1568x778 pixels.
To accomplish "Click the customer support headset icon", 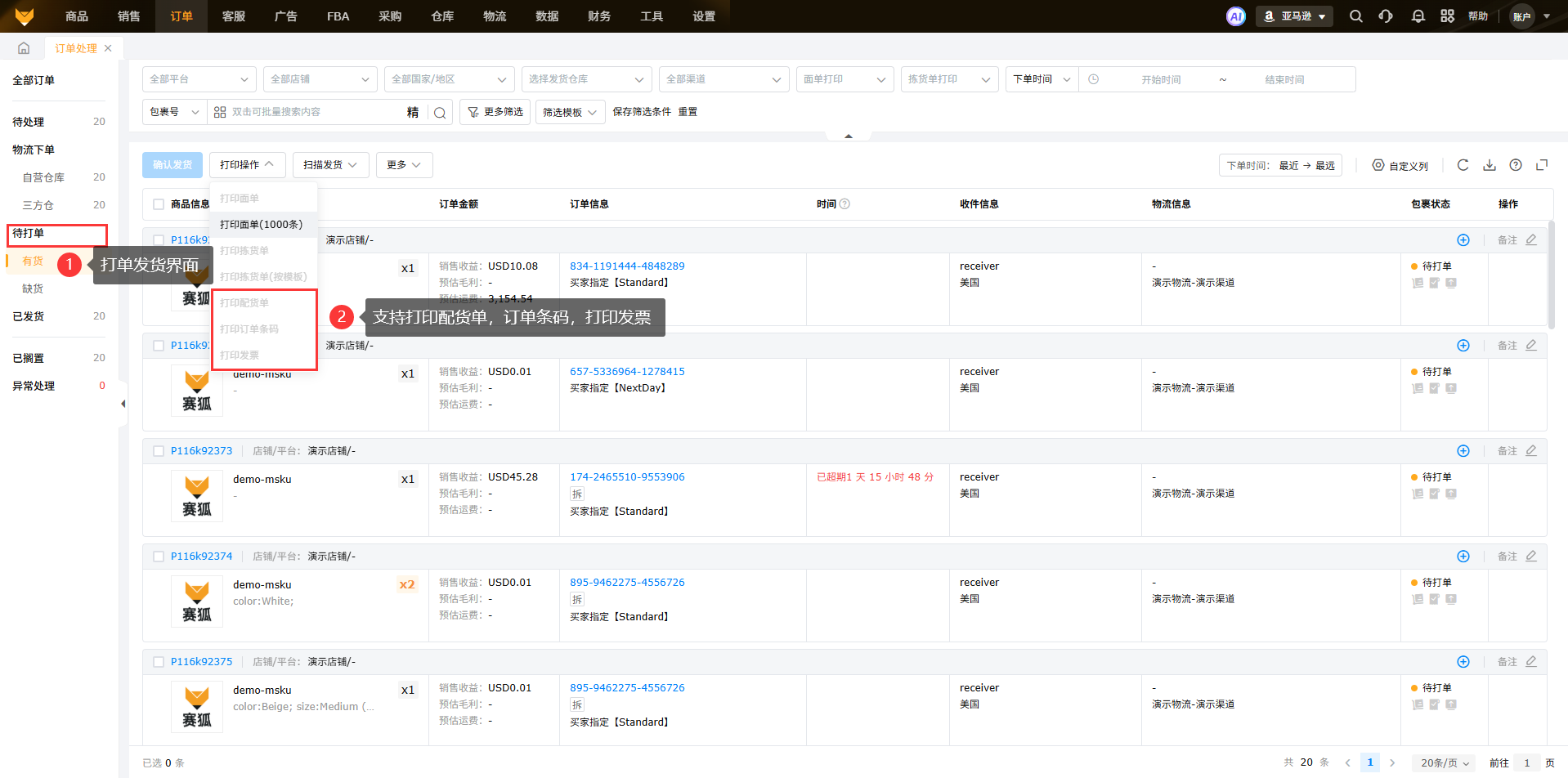I will click(1386, 16).
